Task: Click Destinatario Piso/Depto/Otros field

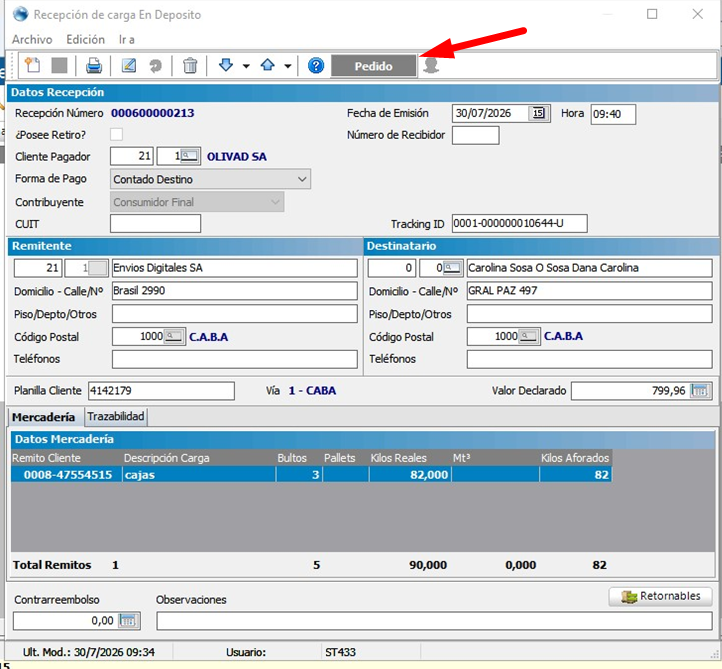Action: coord(590,314)
